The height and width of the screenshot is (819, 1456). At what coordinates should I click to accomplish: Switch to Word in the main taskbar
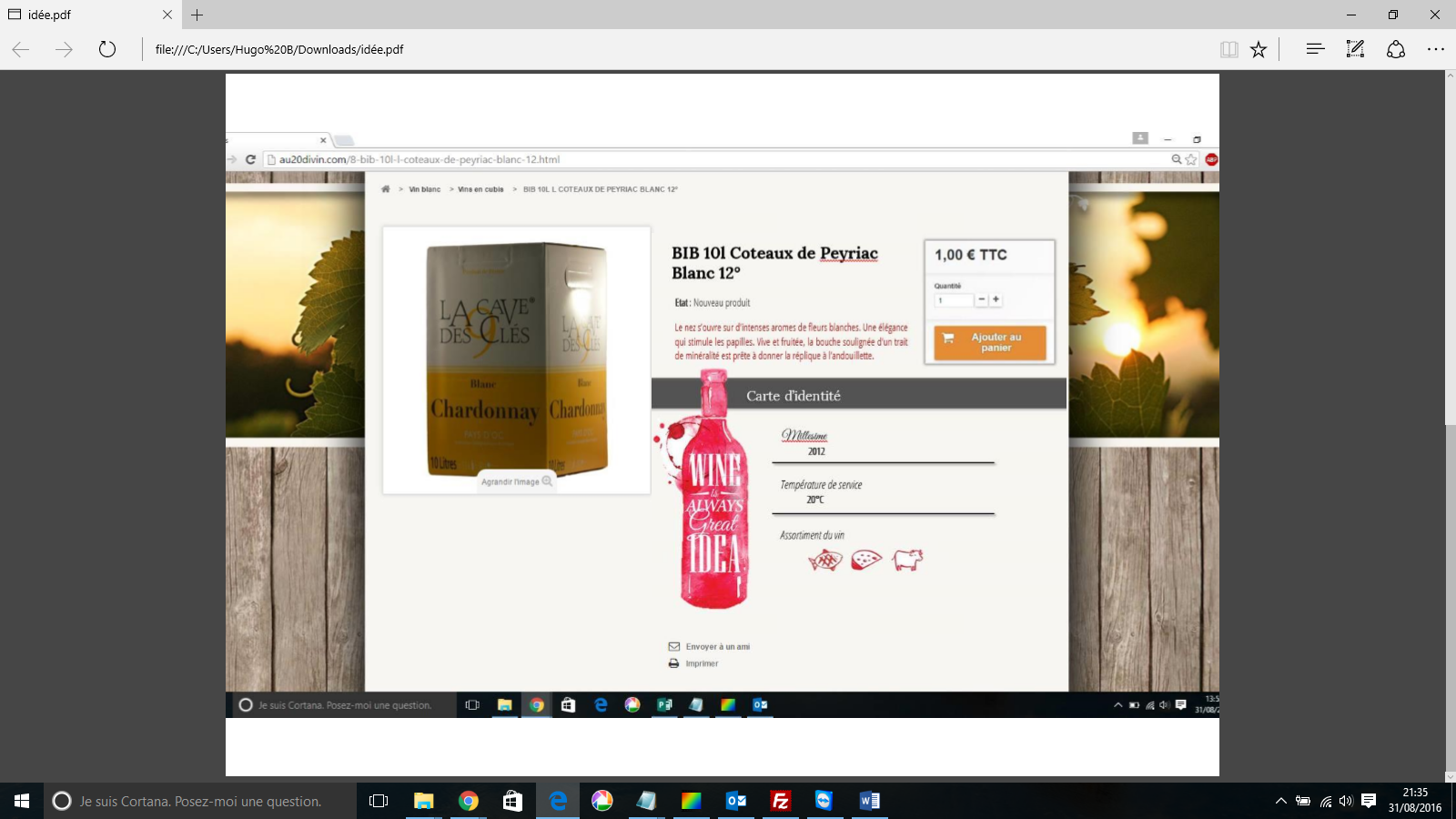coord(869,801)
